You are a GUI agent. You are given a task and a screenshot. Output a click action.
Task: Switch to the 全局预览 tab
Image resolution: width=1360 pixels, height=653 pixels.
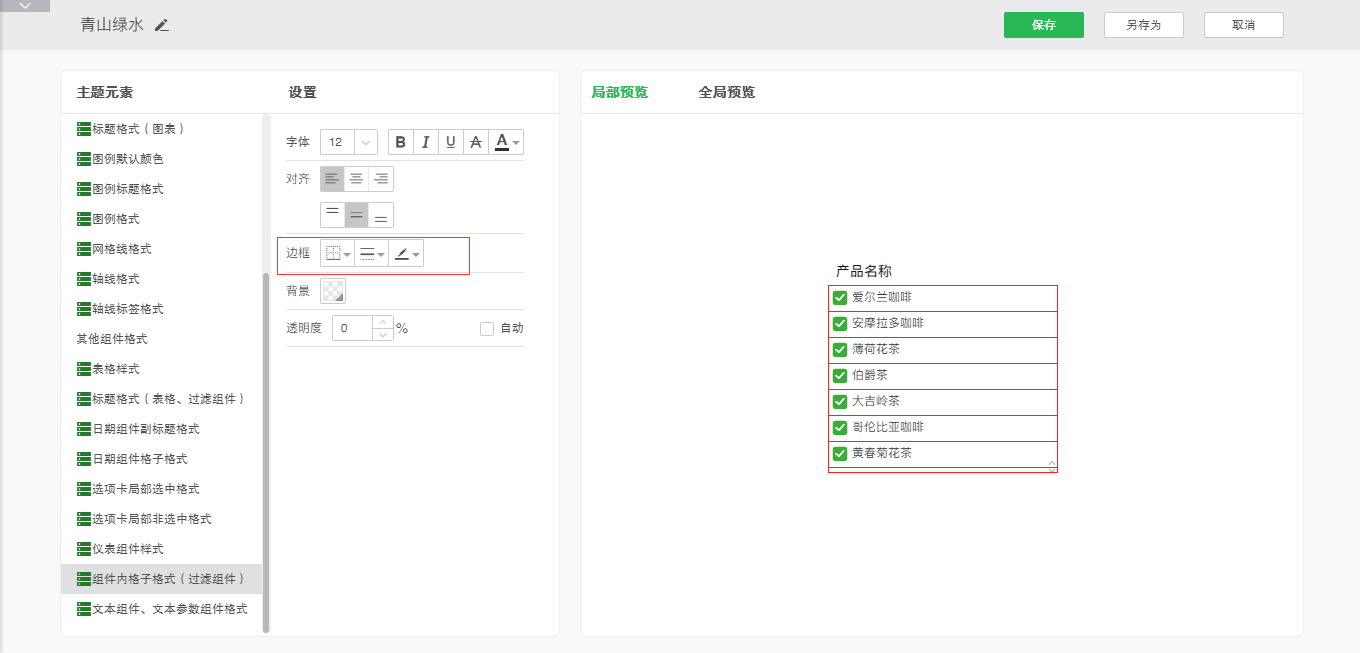[x=726, y=92]
